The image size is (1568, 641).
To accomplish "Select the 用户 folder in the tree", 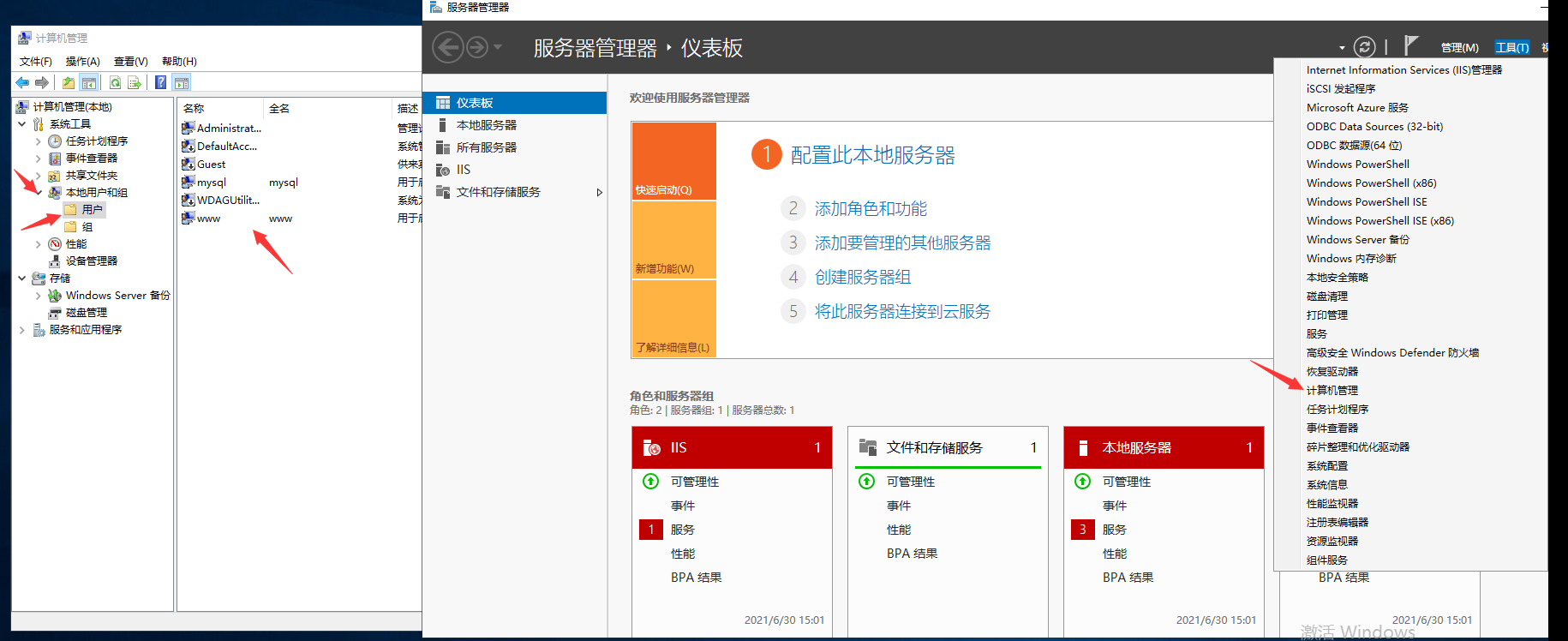I will [x=84, y=210].
